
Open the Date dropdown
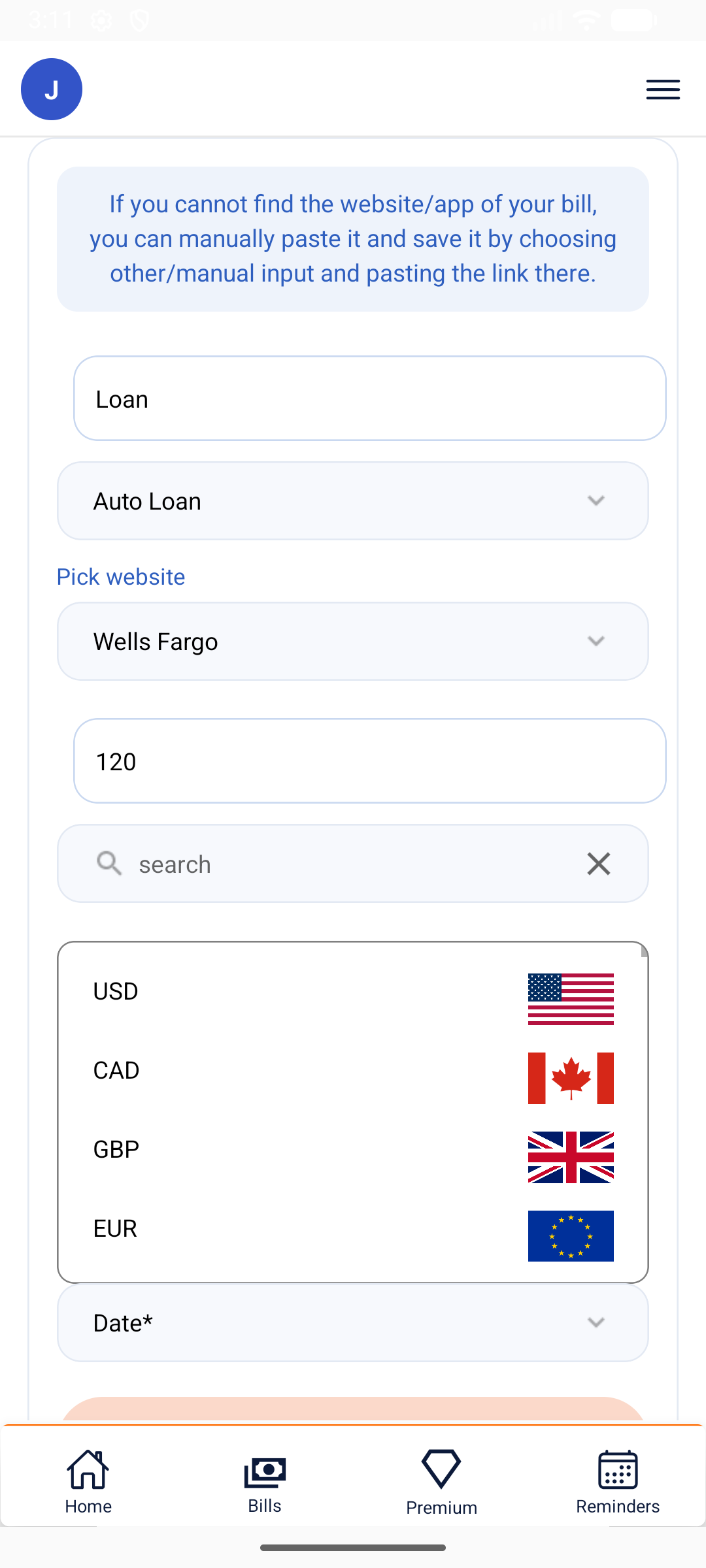point(353,1323)
